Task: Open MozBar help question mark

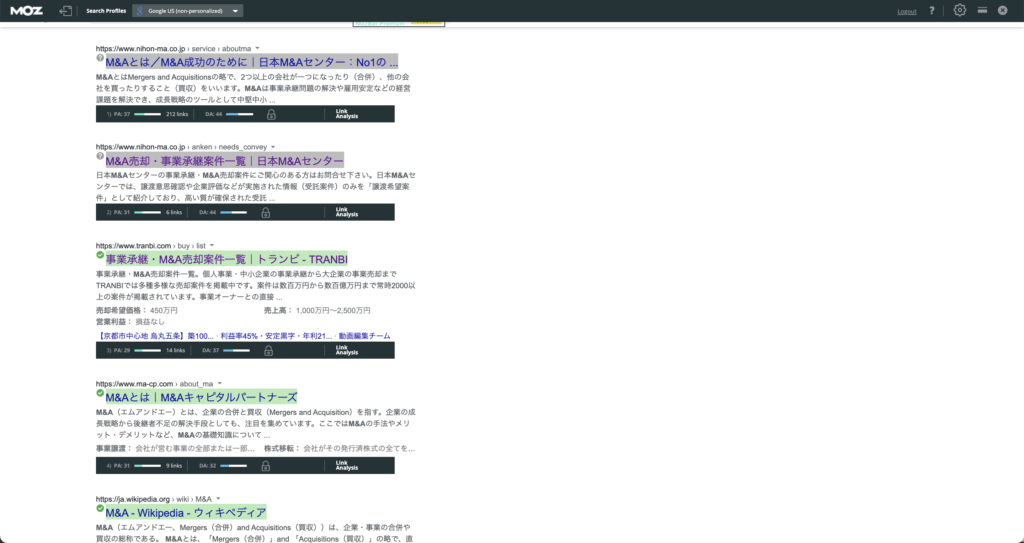Action: coord(932,10)
